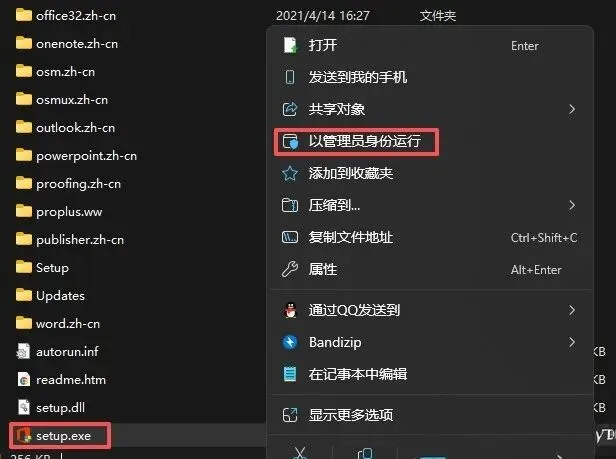Click the copy icon at menu bottom
This screenshot has width=616, height=459.
point(365,453)
